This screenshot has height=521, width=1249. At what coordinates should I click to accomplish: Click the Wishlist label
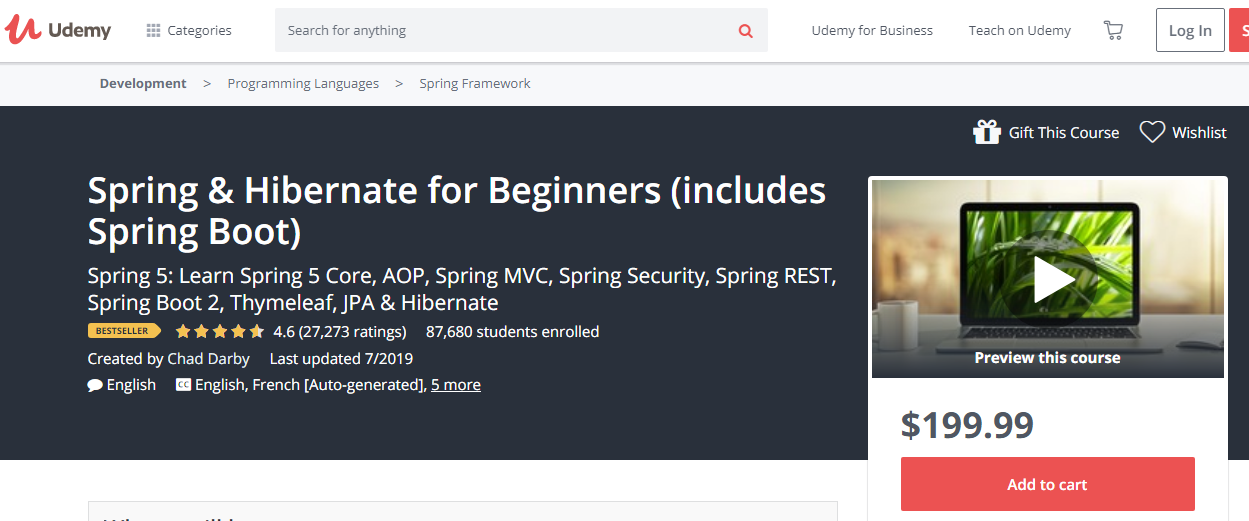[1199, 132]
